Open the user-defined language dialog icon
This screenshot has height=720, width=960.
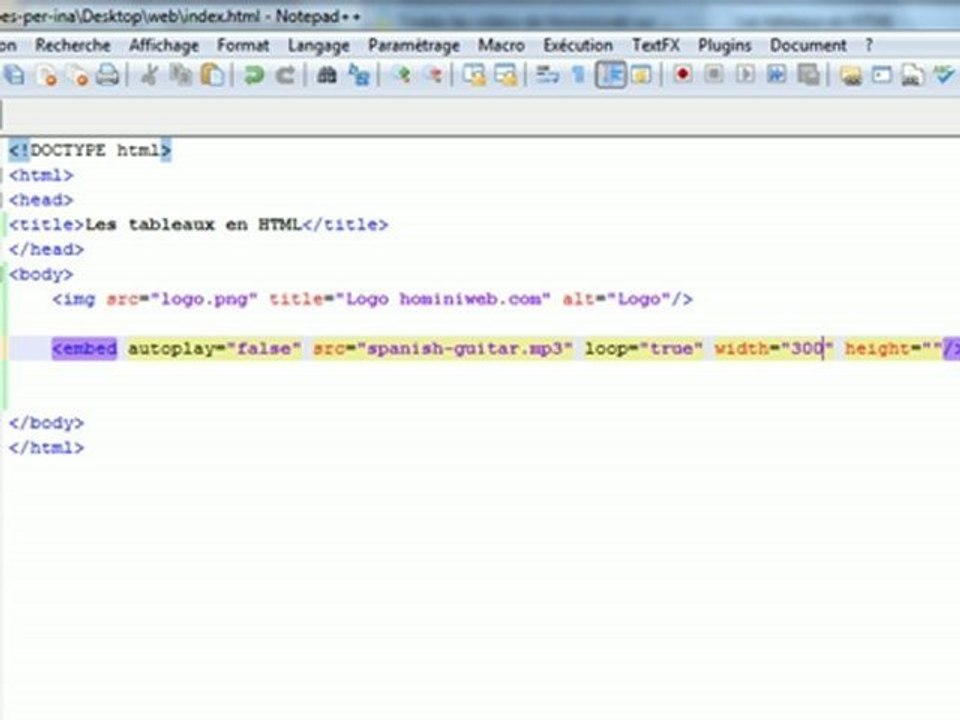point(641,75)
